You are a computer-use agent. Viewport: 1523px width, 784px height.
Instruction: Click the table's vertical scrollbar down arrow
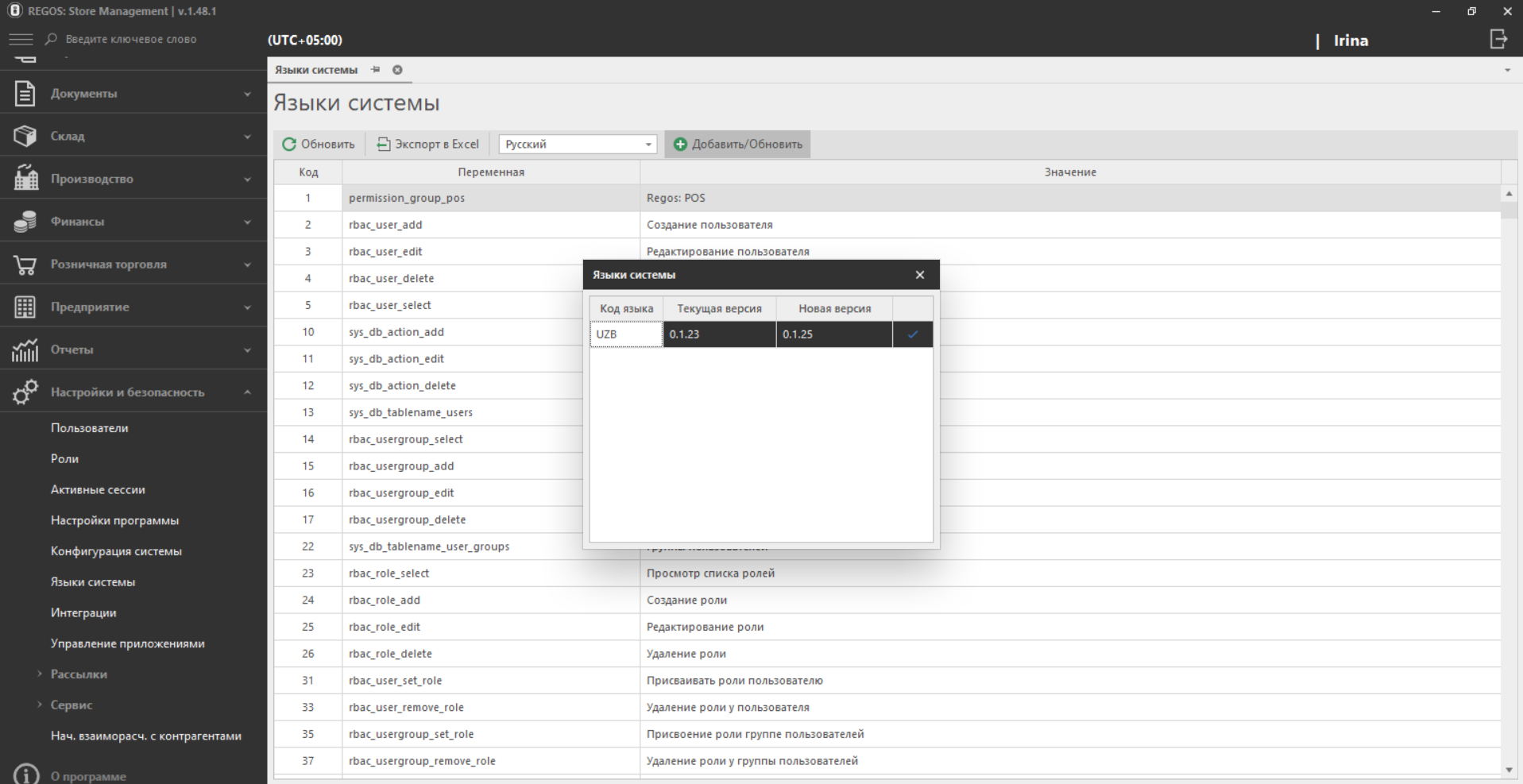point(1509,770)
